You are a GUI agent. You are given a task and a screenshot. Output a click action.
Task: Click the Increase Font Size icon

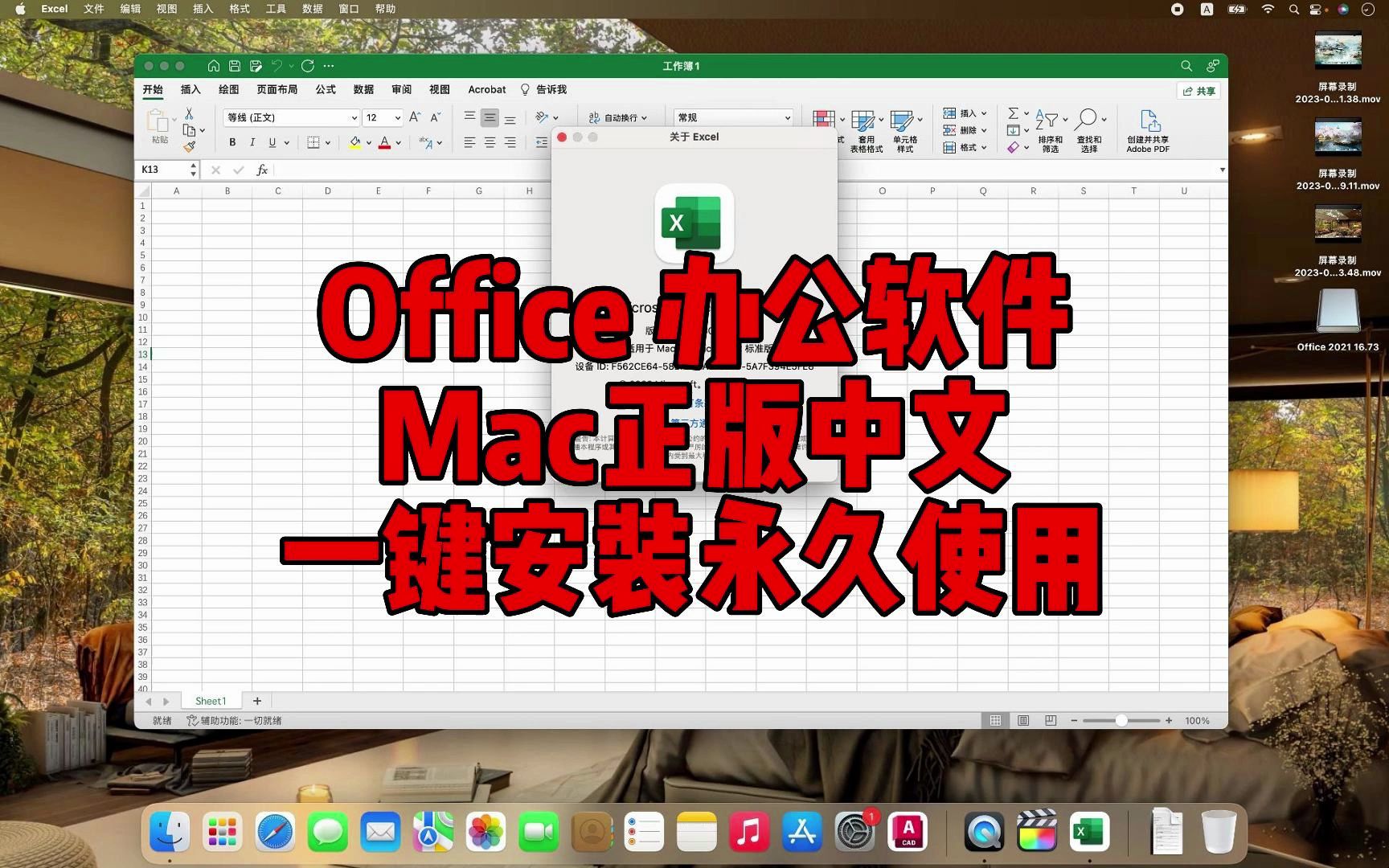(415, 117)
